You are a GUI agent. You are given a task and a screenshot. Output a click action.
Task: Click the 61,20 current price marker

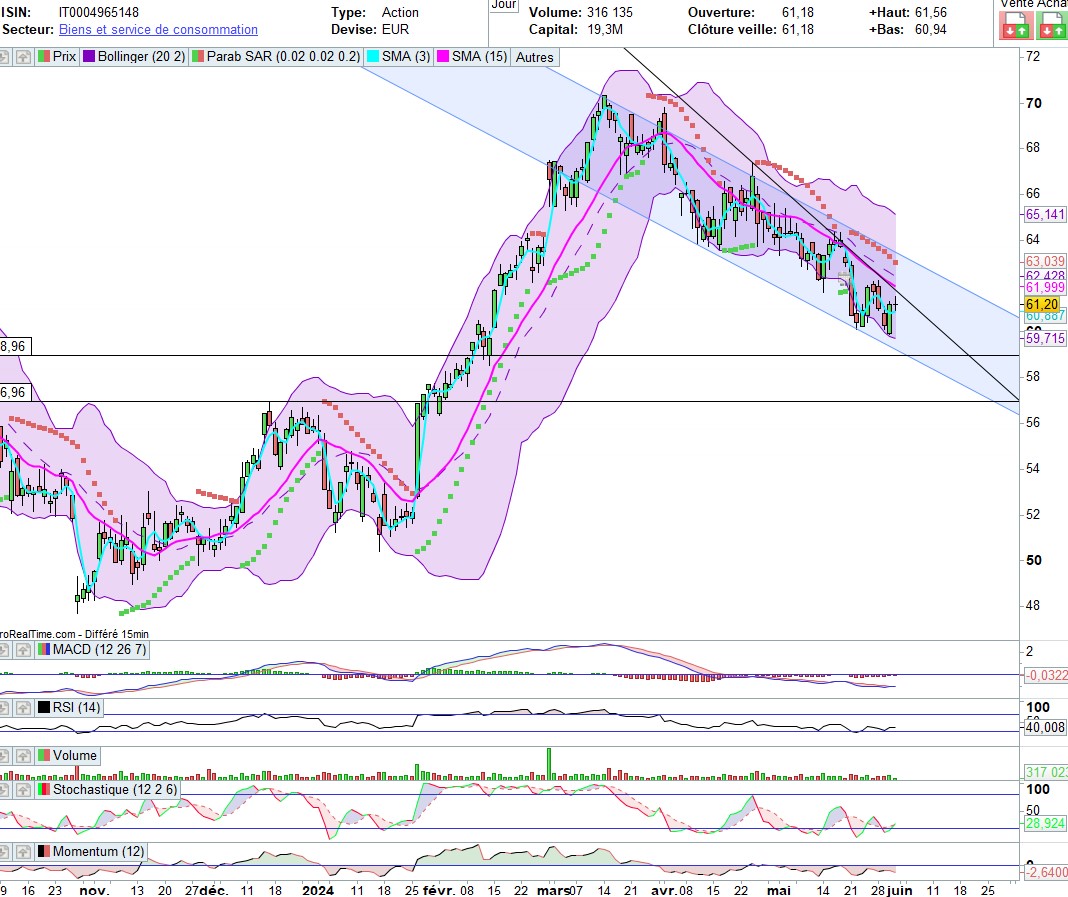point(1042,304)
